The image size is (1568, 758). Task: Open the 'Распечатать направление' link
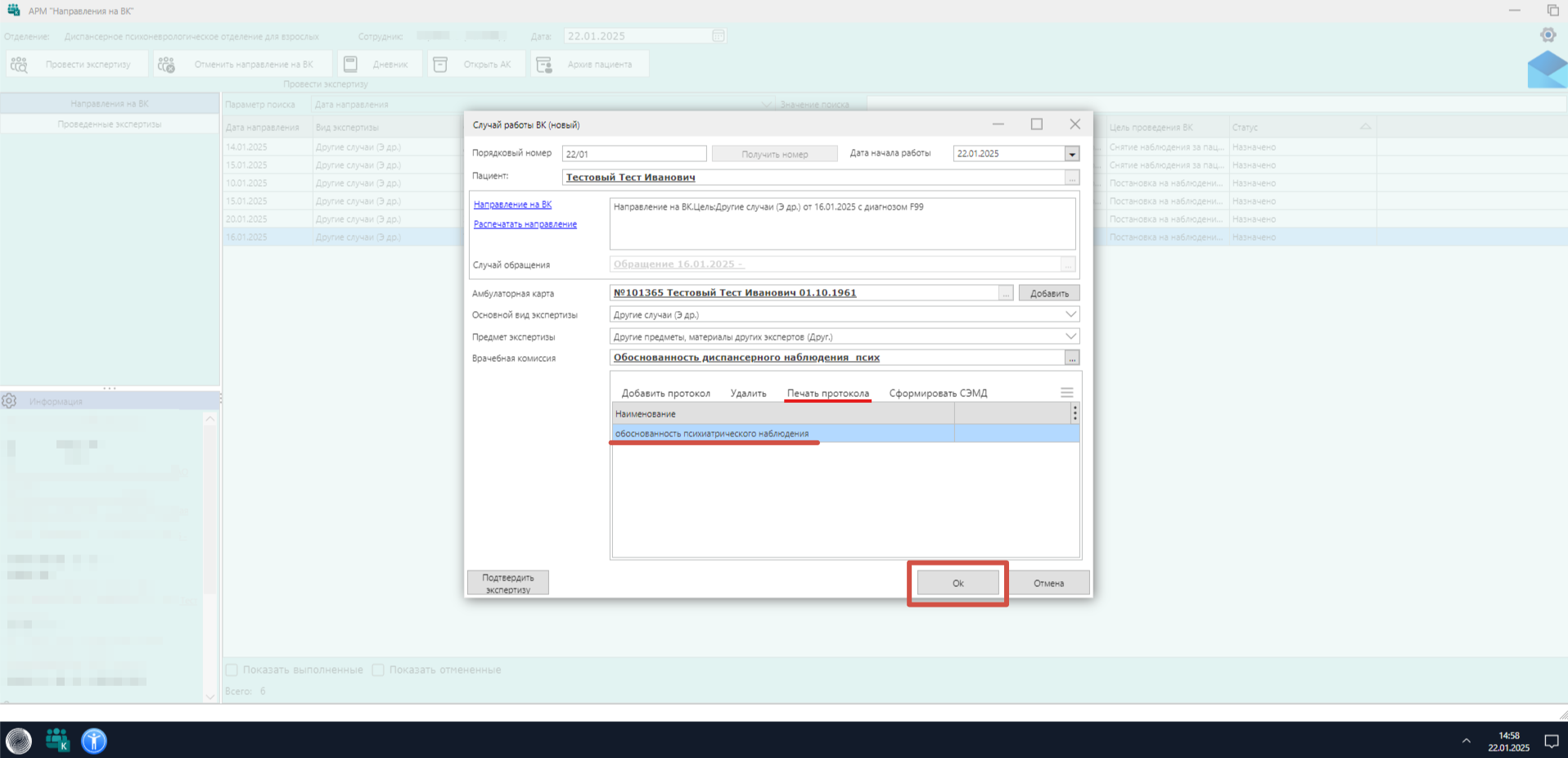click(525, 224)
